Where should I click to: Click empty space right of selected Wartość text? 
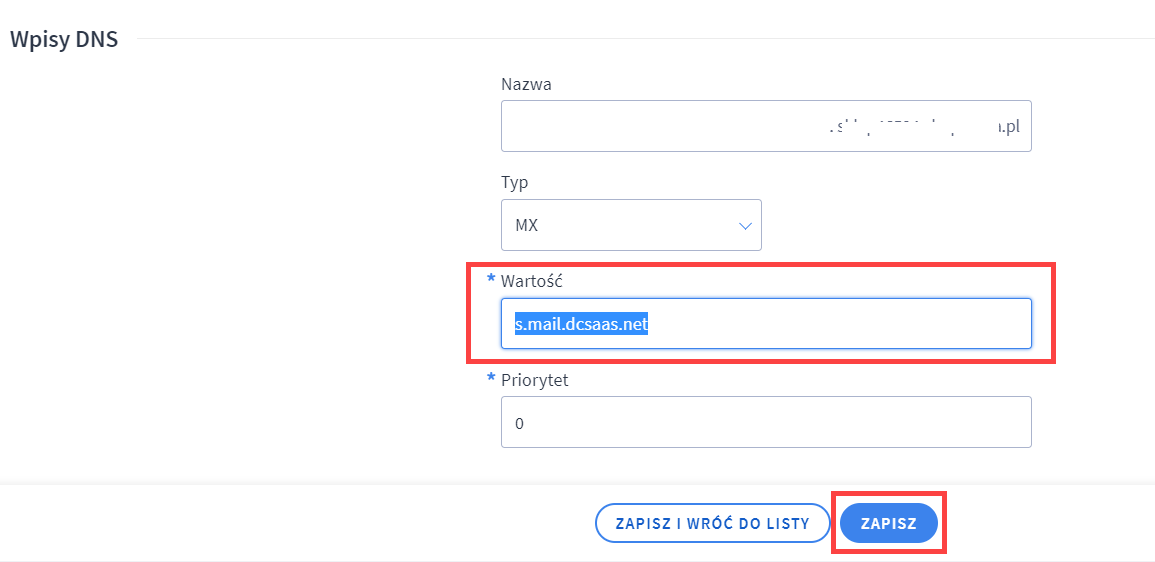coord(840,323)
